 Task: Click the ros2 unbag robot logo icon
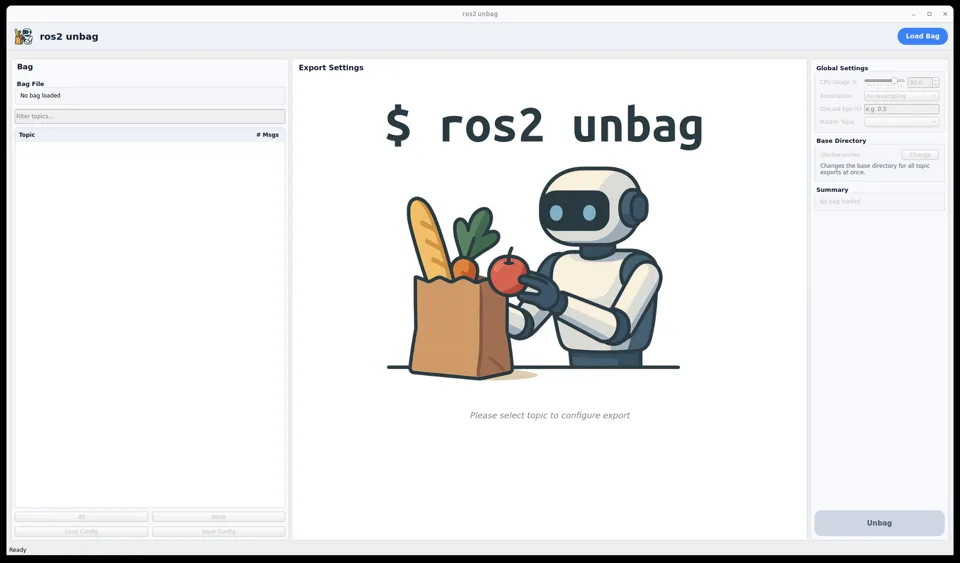click(x=24, y=37)
